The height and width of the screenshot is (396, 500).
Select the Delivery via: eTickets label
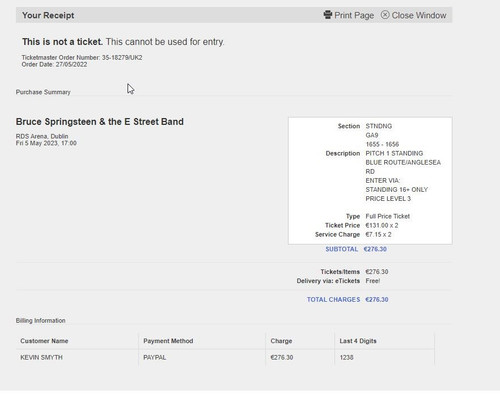(x=328, y=281)
